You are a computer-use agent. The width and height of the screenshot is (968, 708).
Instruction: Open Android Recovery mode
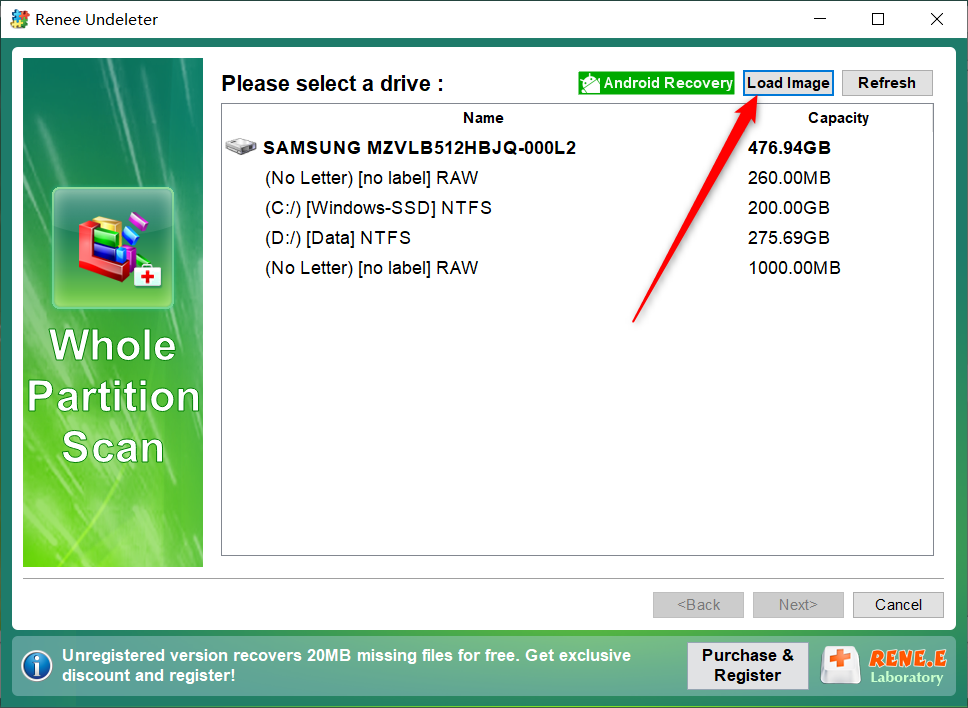pos(656,83)
